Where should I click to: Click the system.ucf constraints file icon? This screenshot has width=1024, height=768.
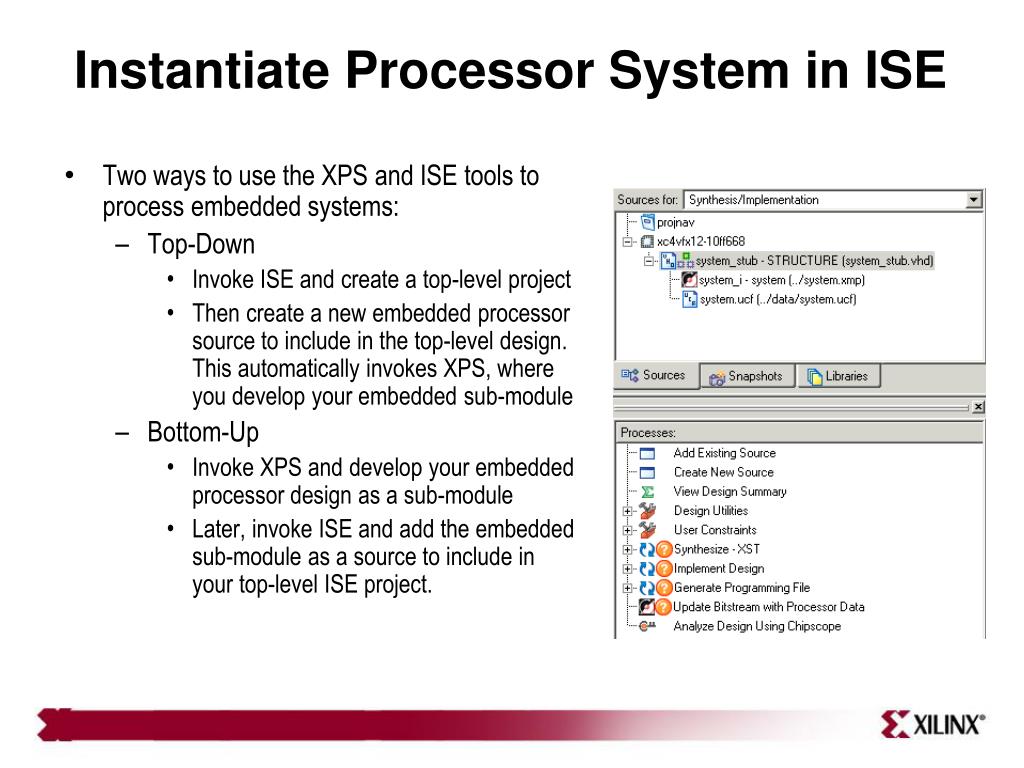690,299
